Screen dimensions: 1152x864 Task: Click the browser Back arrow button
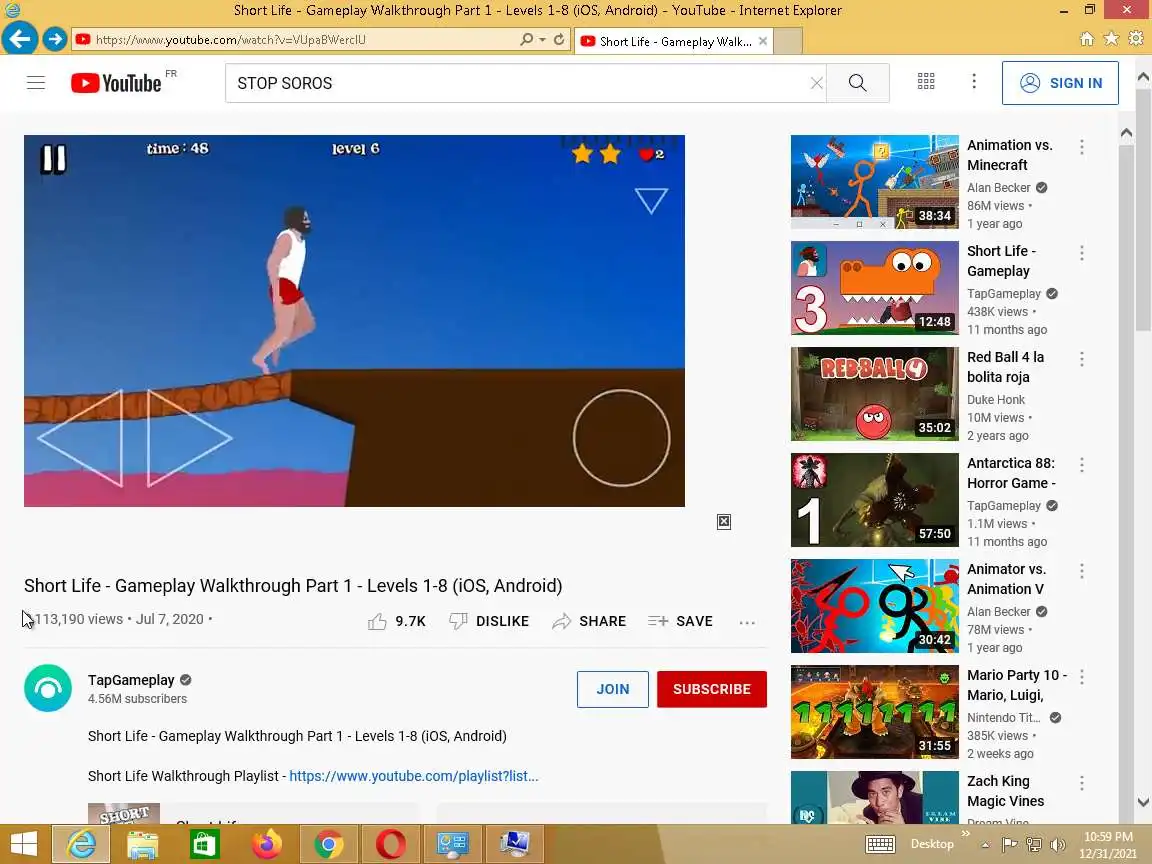coord(20,38)
